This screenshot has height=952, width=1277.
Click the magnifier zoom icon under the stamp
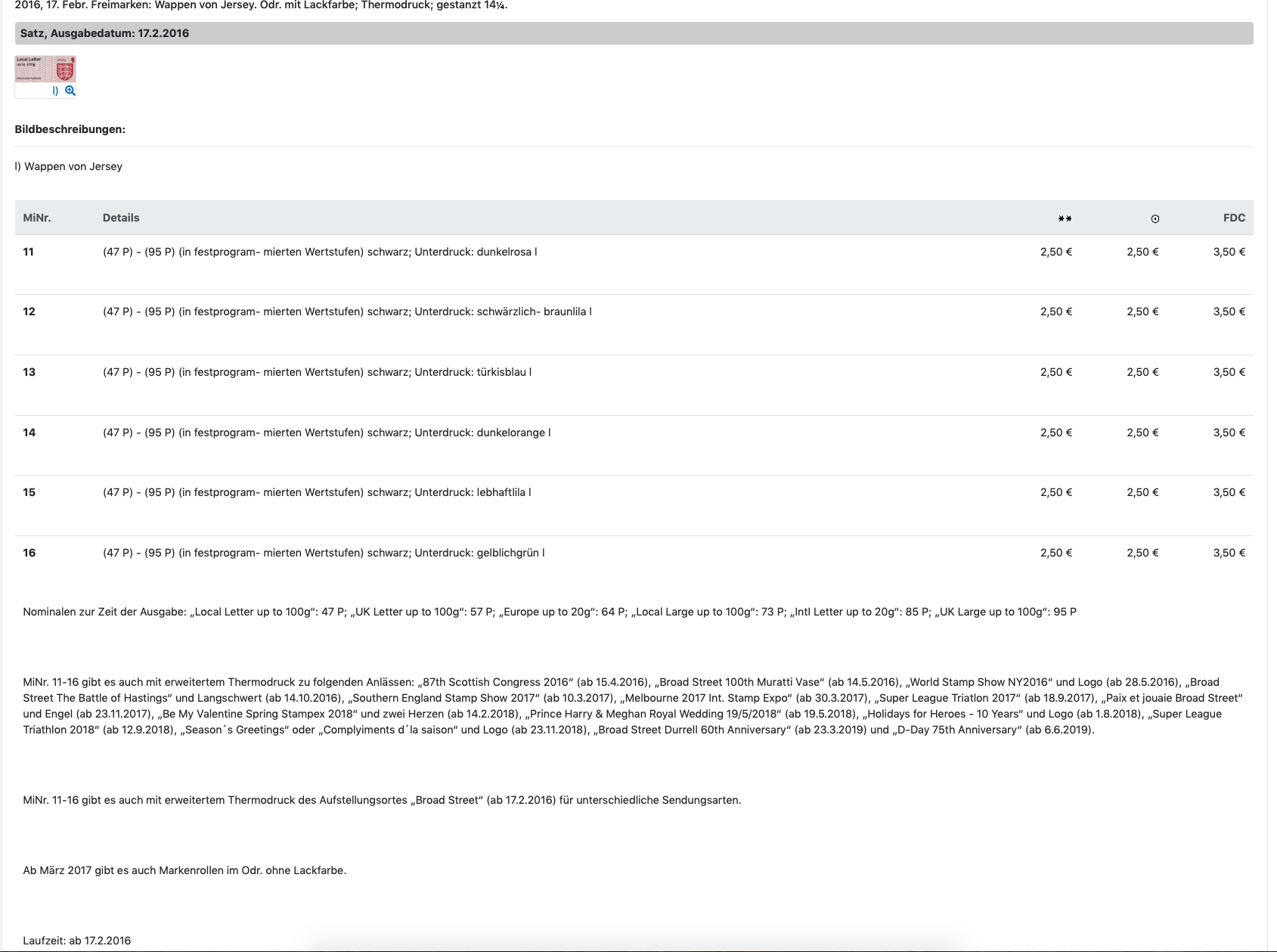[70, 91]
